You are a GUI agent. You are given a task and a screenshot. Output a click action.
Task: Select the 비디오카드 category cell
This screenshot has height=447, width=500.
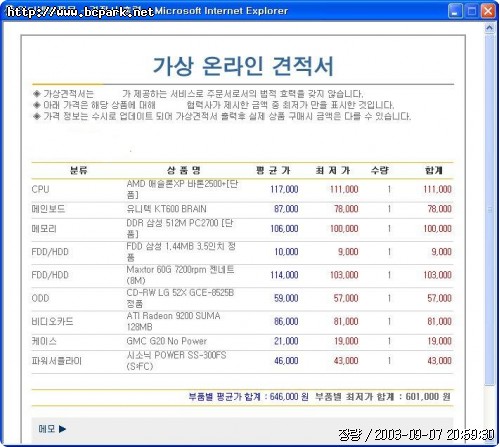point(52,321)
